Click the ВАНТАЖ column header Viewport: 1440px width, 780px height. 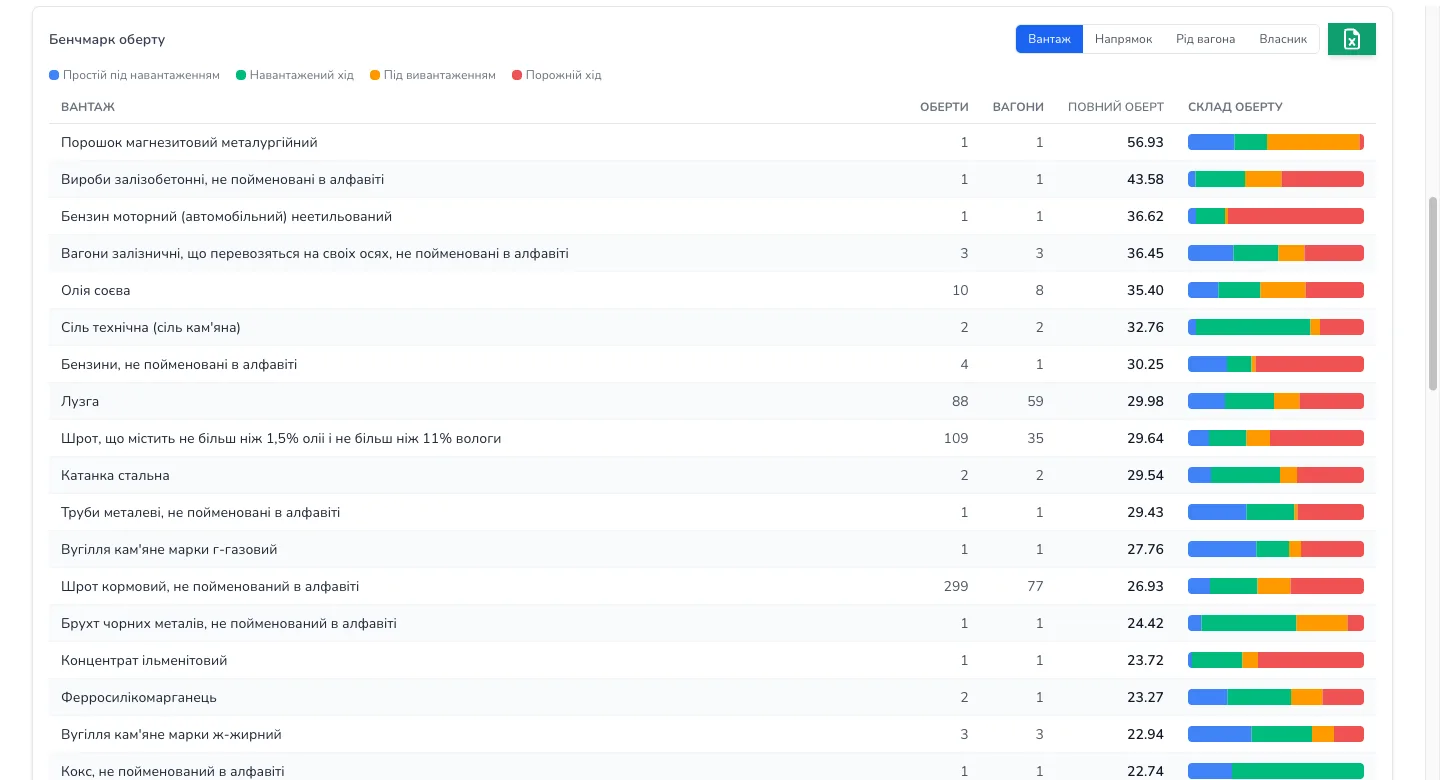(88, 107)
